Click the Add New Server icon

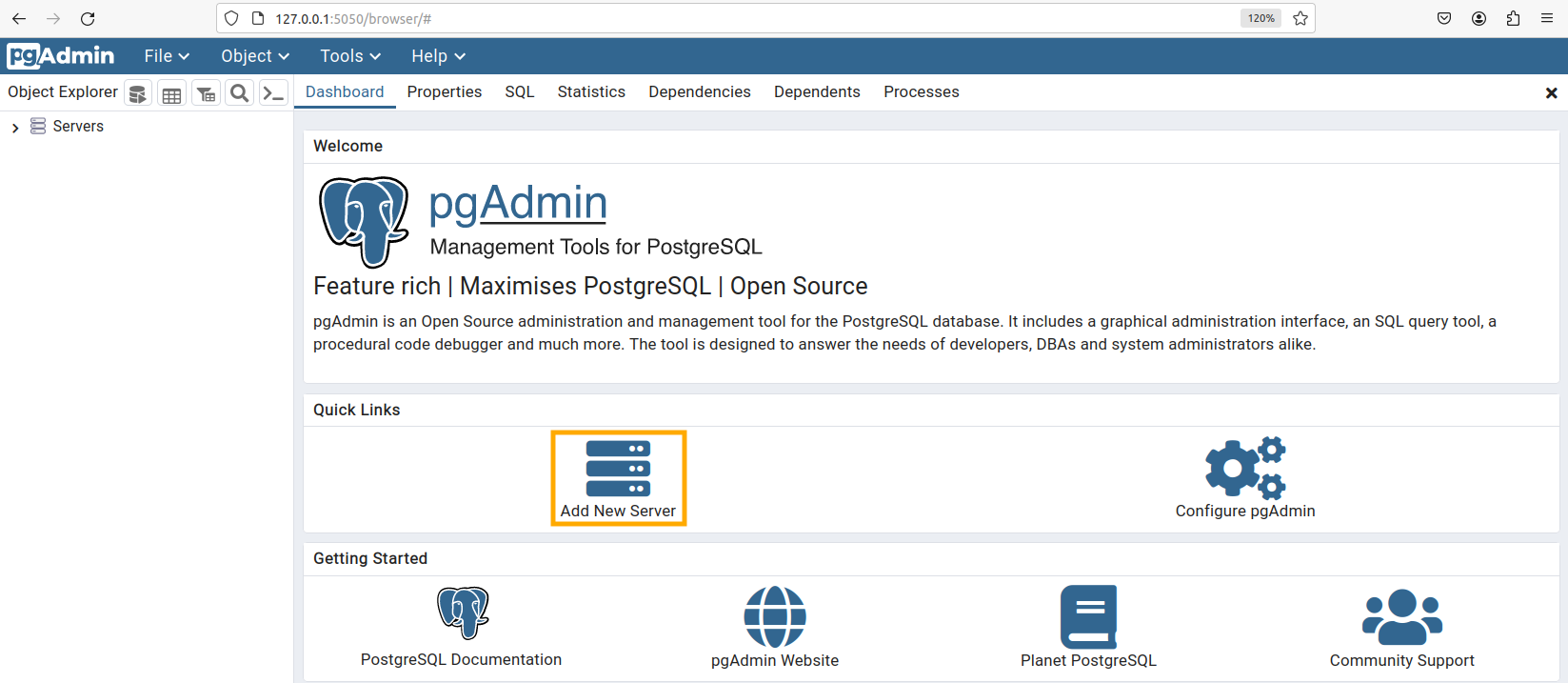(x=618, y=469)
